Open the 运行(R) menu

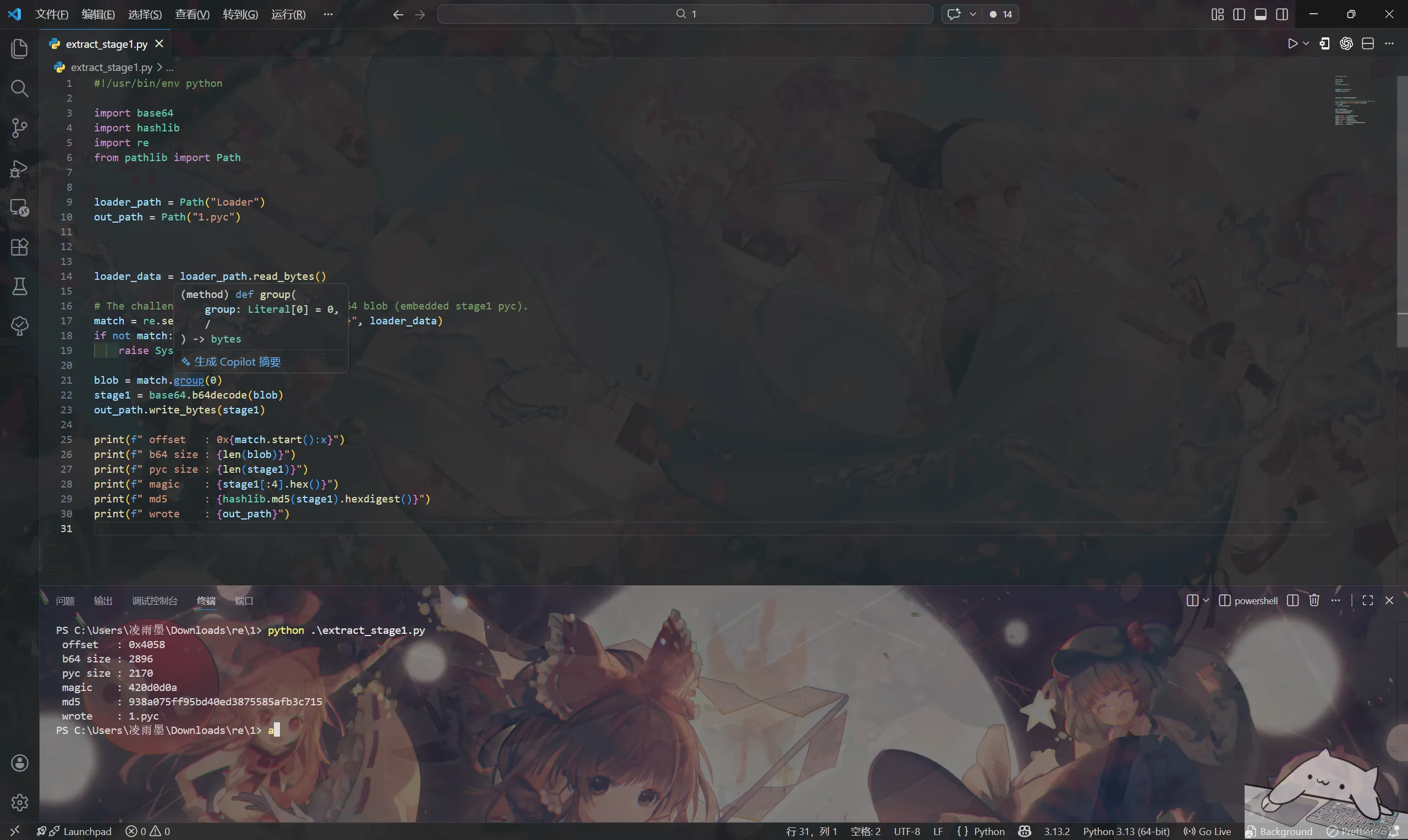288,14
